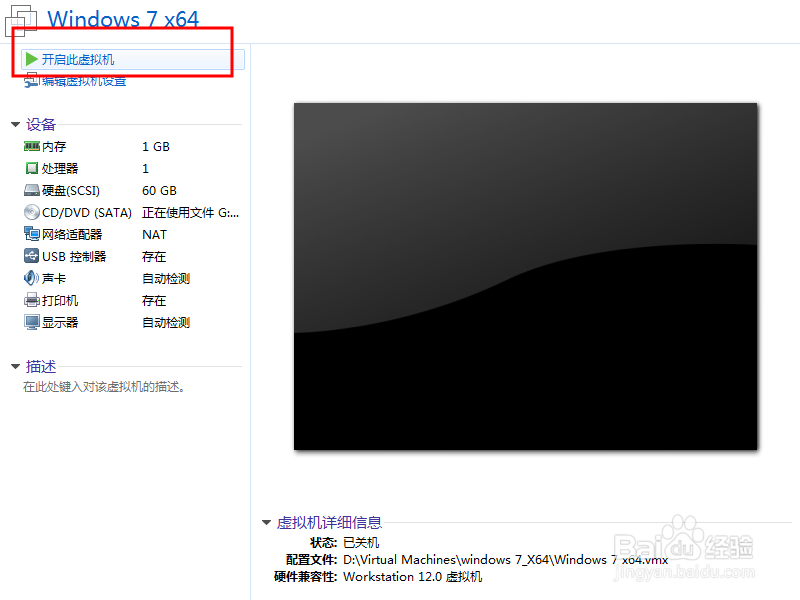Click the 处理器 processor icon
Screen dimensions: 800x600
32,168
